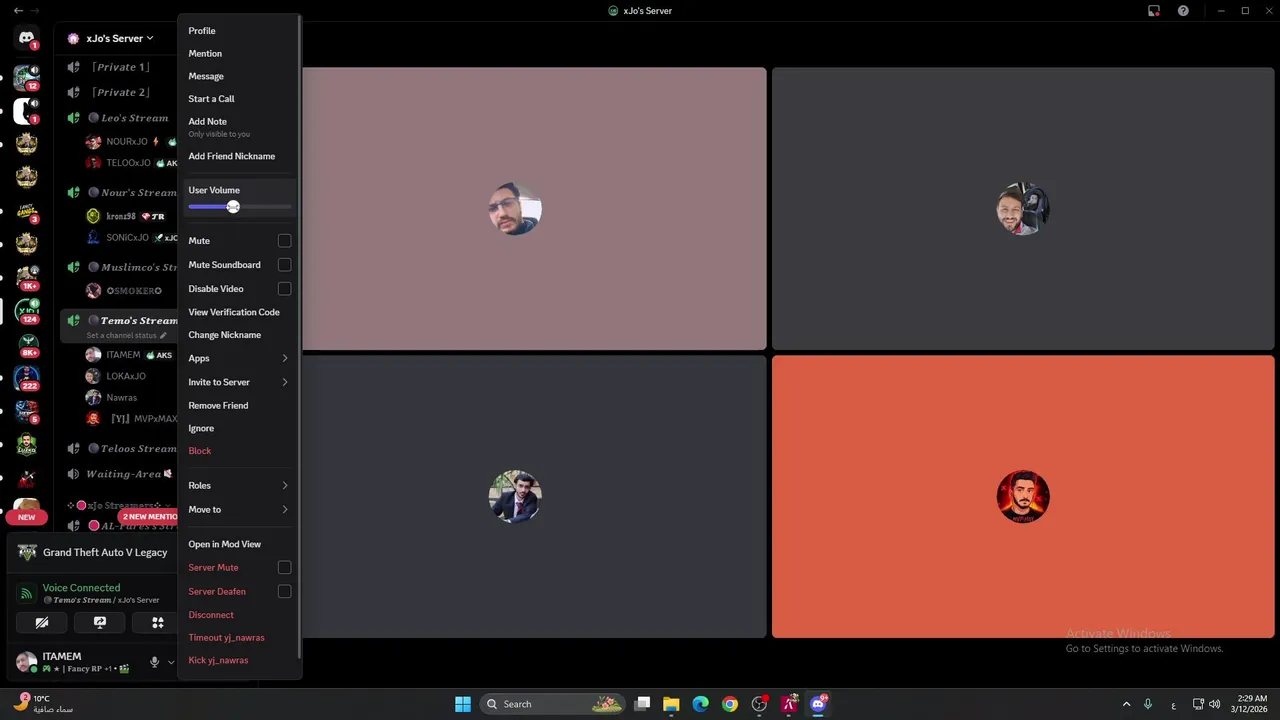Image resolution: width=1280 pixels, height=720 pixels.
Task: Expand the Invite to Server submenu
Action: tap(284, 382)
